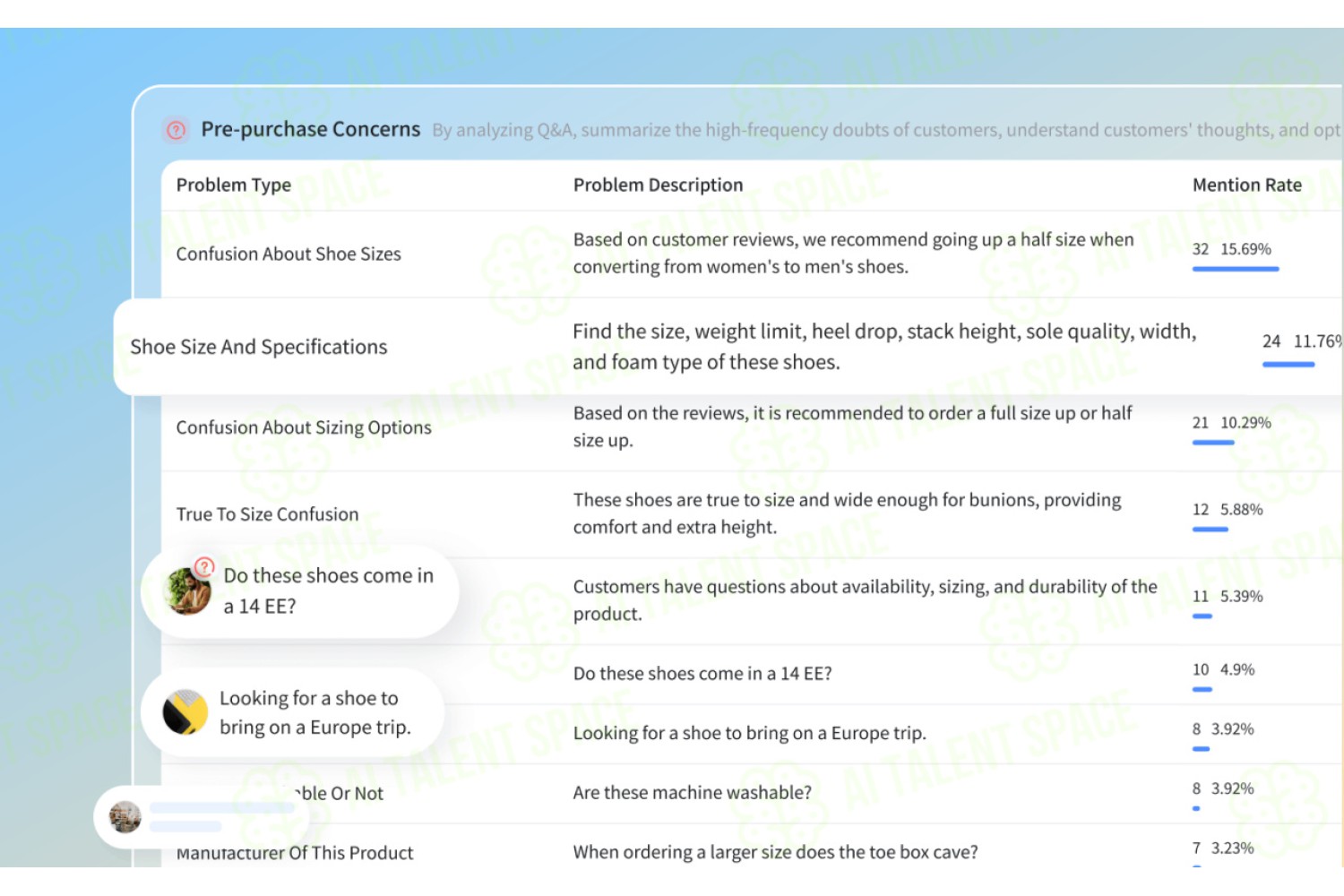Click description about going up a half size

click(x=854, y=254)
